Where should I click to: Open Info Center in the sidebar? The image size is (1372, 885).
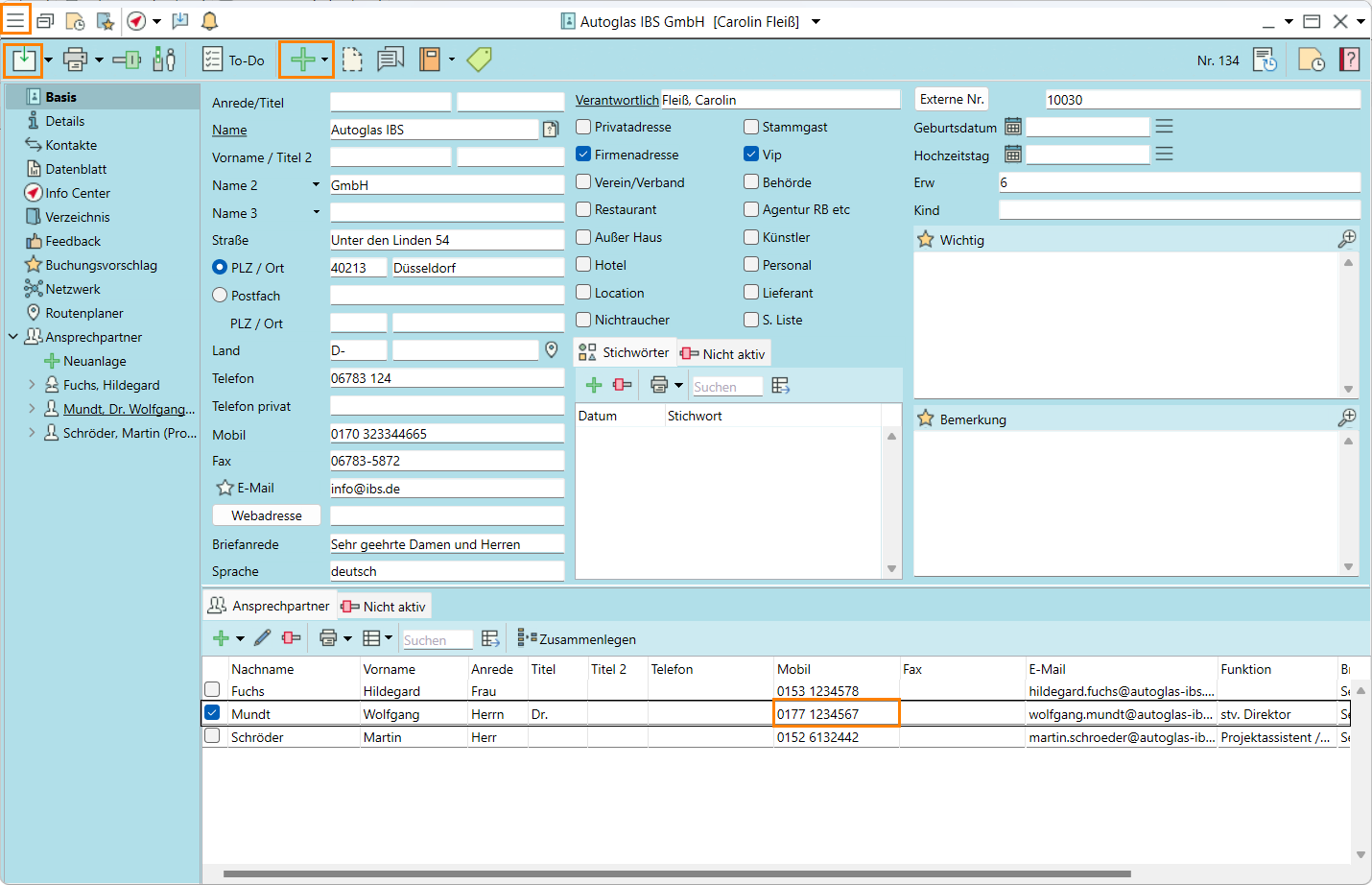[x=77, y=193]
